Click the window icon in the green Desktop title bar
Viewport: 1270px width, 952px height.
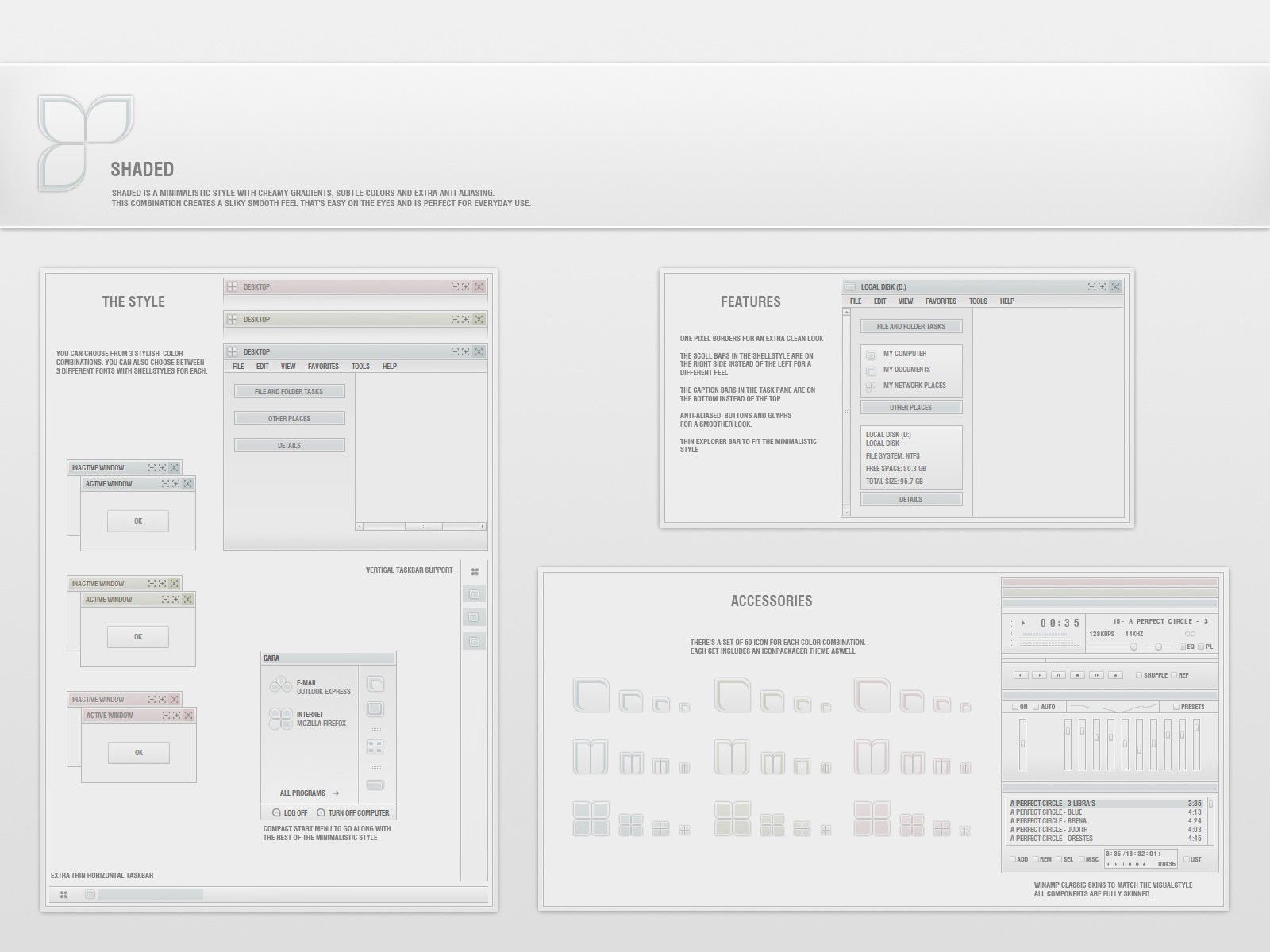point(233,319)
